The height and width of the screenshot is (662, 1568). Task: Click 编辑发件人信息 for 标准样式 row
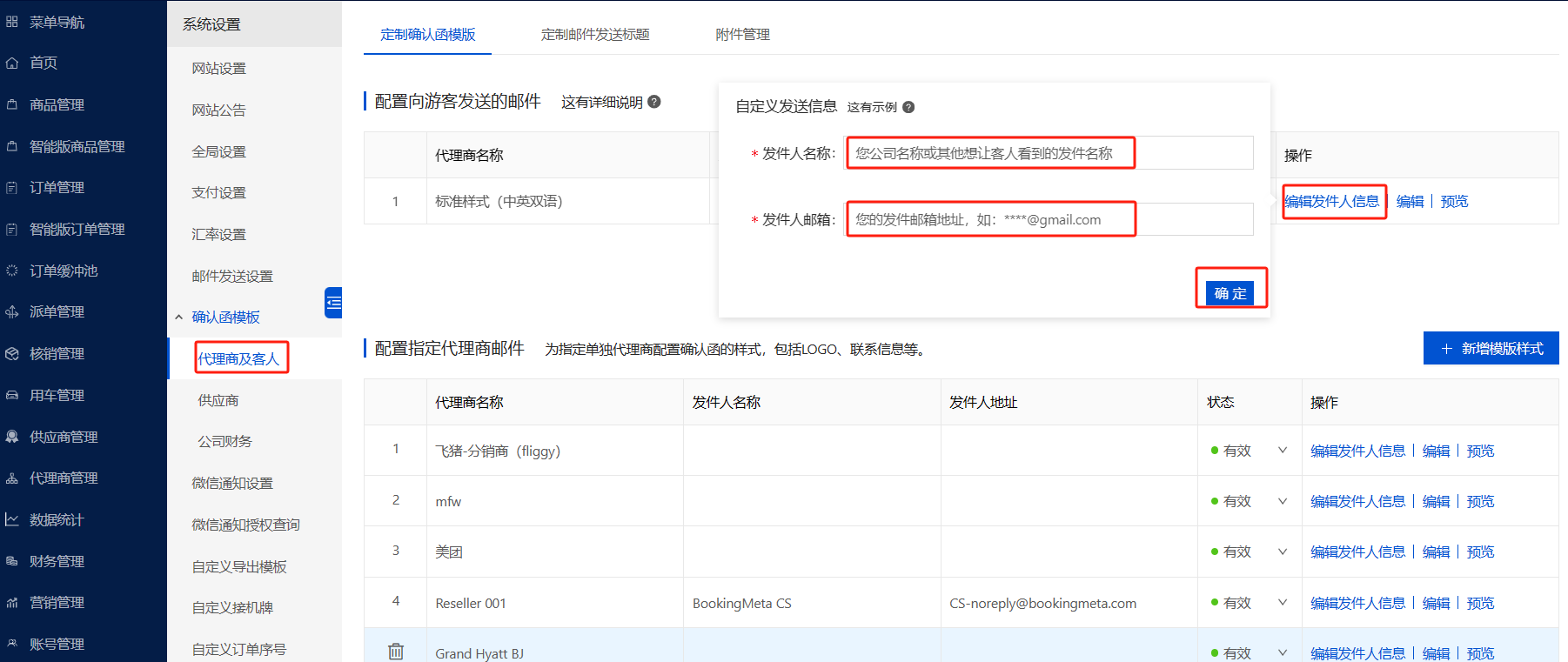pyautogui.click(x=1332, y=201)
